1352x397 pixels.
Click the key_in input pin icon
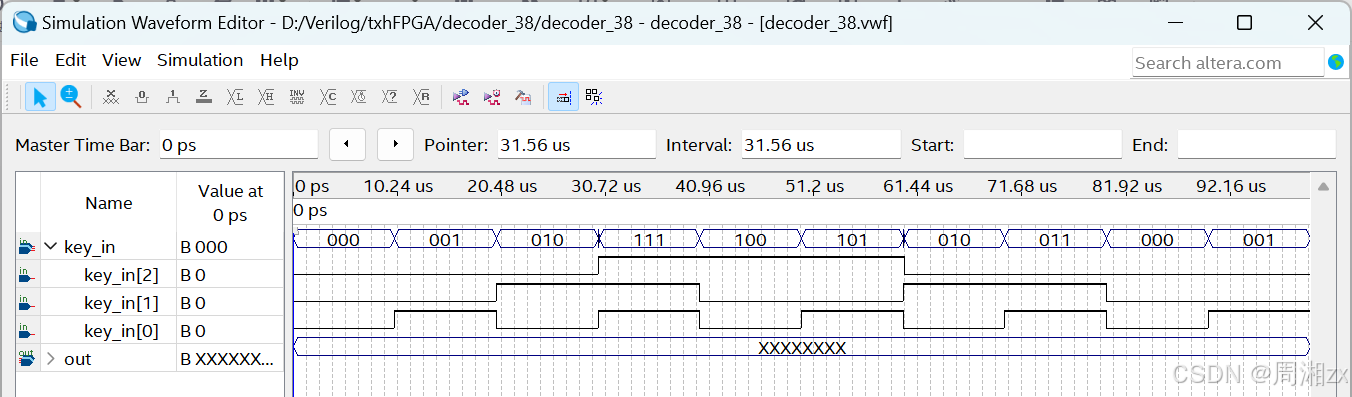coord(27,246)
